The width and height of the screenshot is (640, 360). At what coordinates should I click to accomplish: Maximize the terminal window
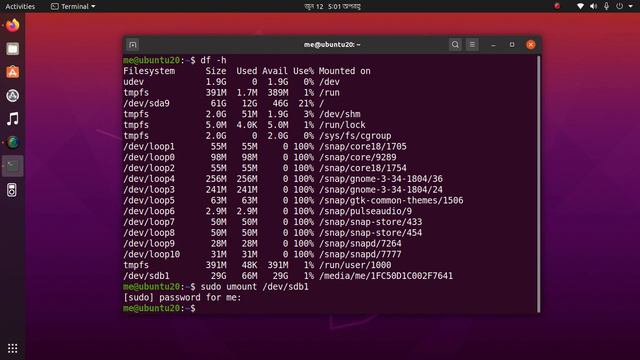click(512, 44)
